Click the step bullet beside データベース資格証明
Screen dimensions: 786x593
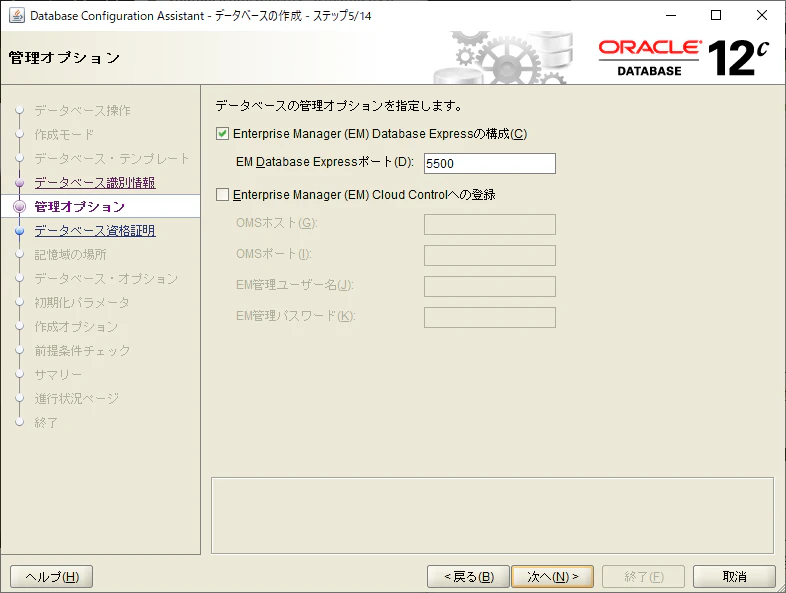20,231
